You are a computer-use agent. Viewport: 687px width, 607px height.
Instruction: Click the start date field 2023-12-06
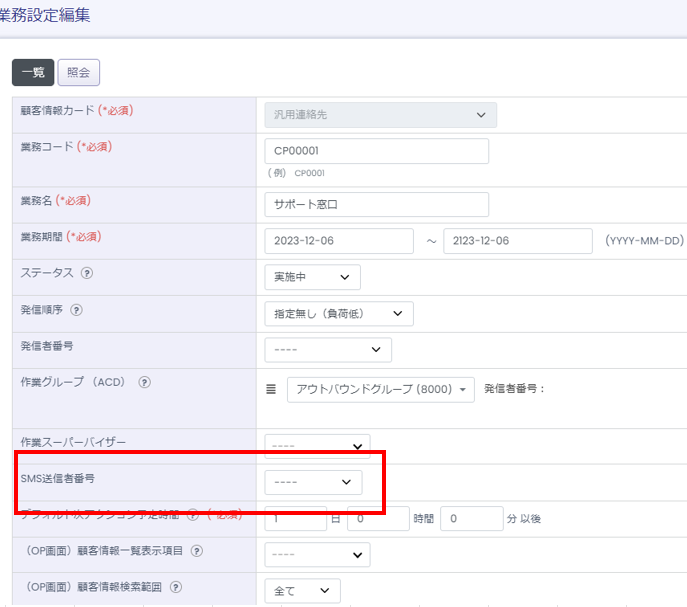(x=339, y=241)
